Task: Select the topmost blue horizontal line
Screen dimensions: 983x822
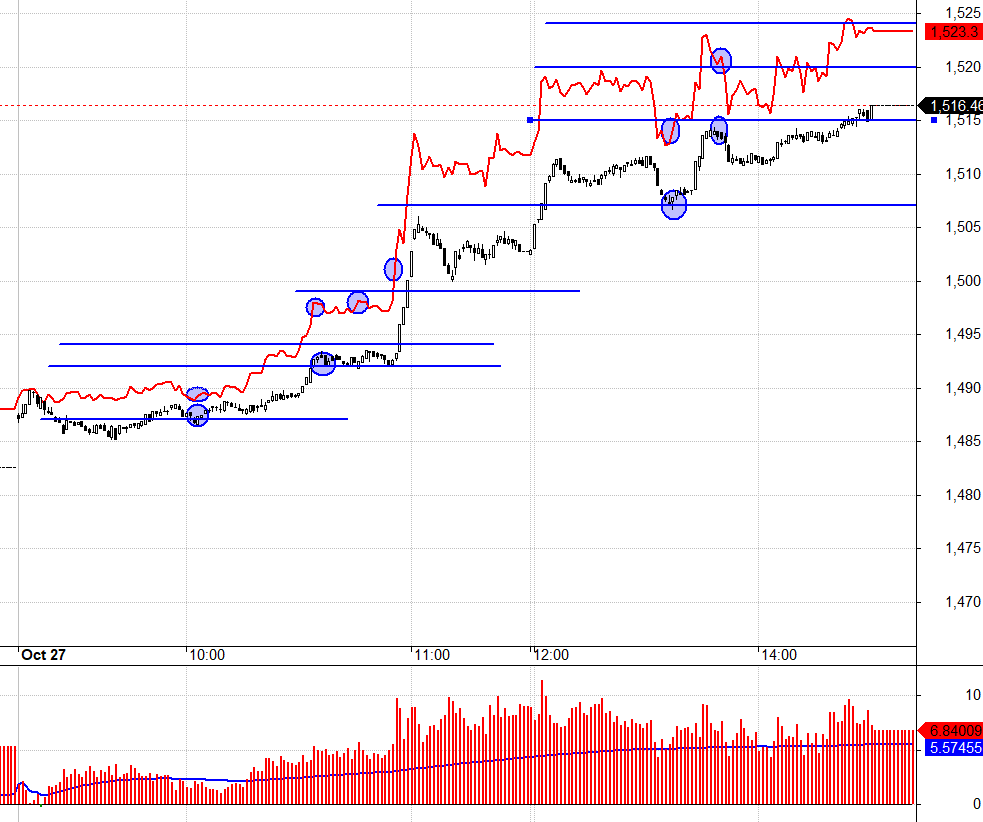Action: click(x=730, y=22)
